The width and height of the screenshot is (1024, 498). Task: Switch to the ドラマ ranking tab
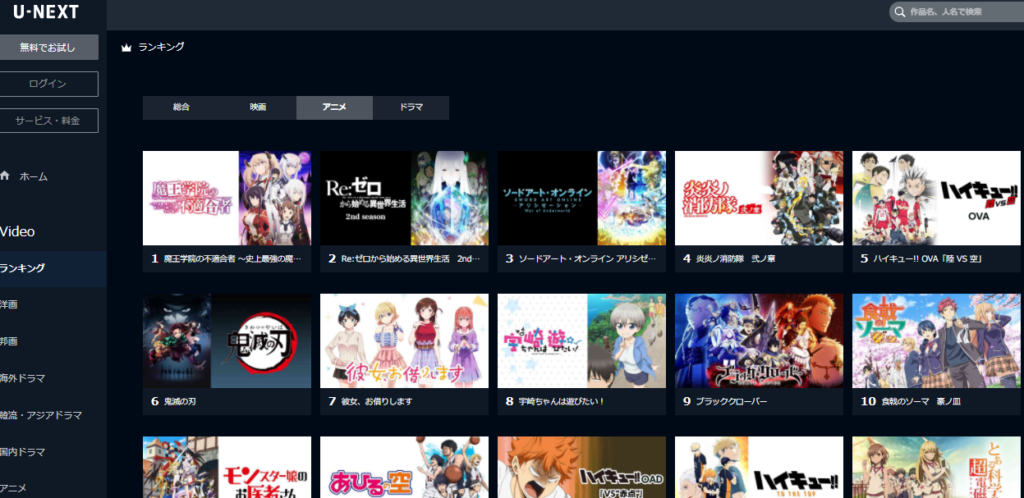[x=411, y=108]
